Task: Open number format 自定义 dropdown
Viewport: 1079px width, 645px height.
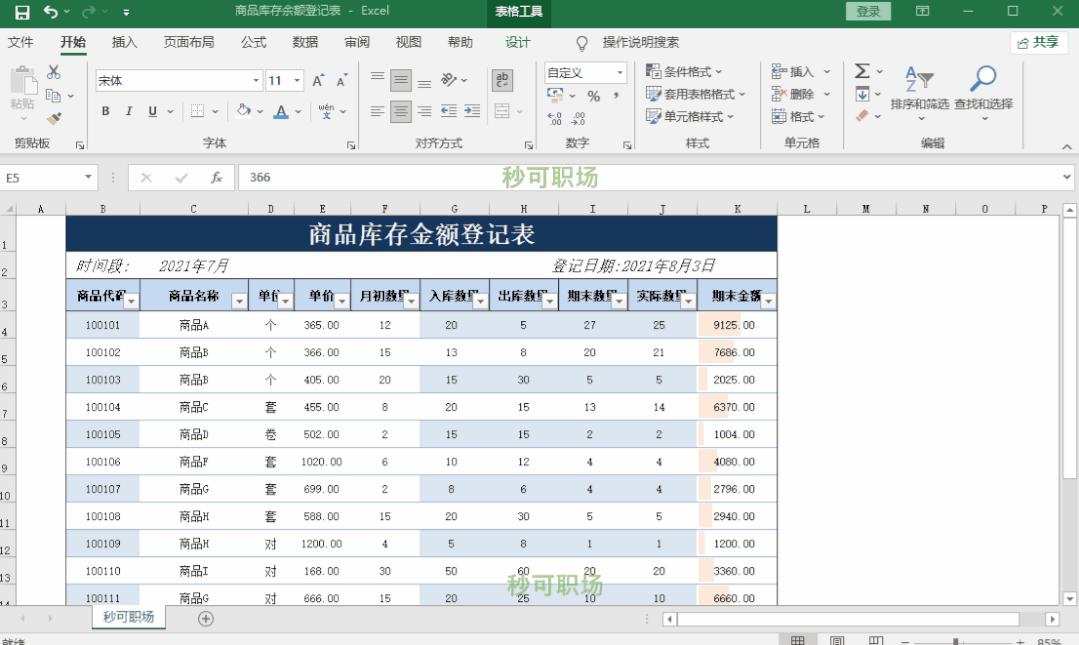Action: pos(619,72)
